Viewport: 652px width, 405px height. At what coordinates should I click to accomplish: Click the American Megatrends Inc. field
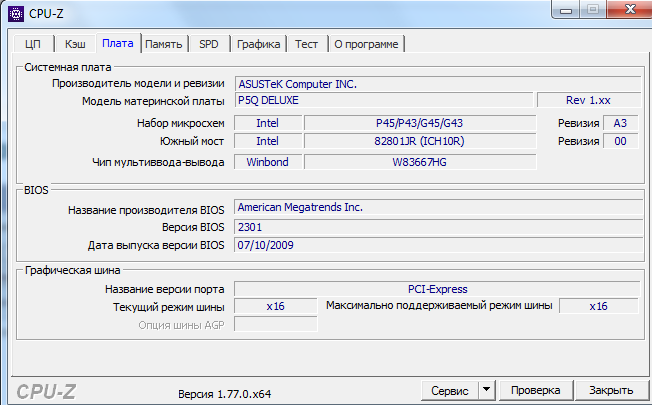439,207
